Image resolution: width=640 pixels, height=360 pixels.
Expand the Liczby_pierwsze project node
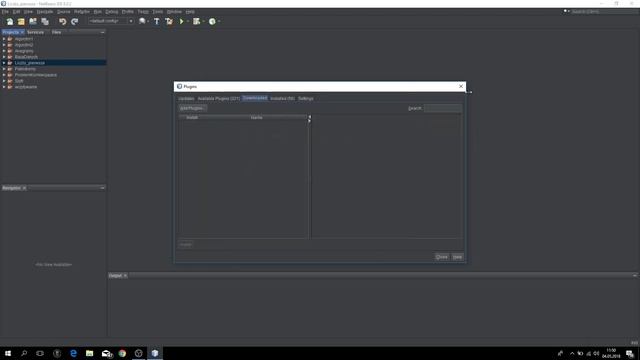(4, 63)
